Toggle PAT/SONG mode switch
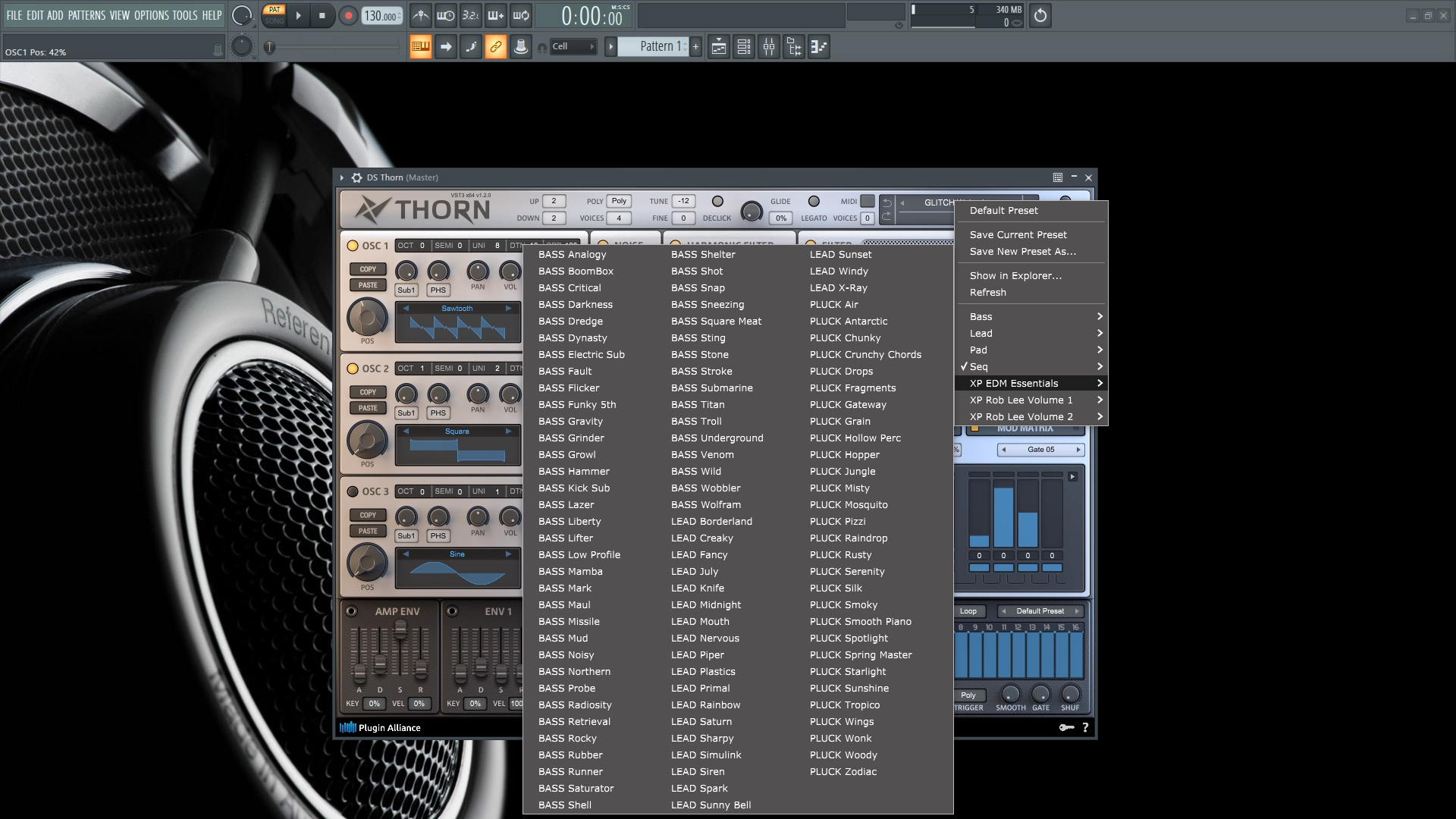Screen dimensions: 1456x819 click(x=275, y=15)
